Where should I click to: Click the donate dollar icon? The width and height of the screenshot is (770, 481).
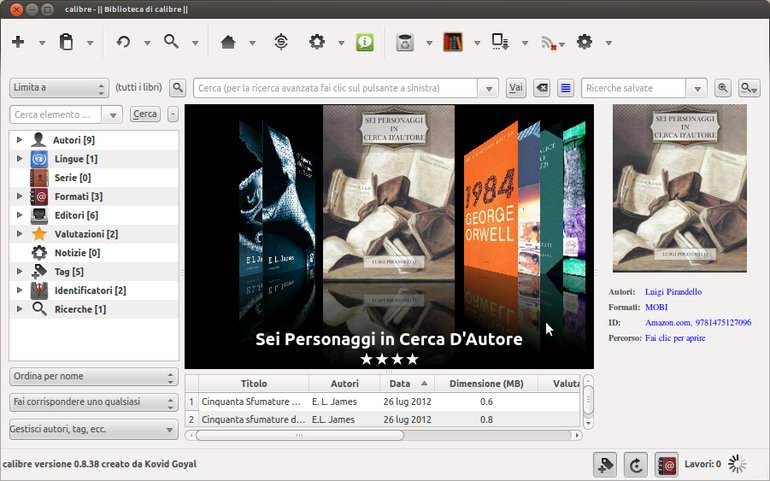(281, 42)
